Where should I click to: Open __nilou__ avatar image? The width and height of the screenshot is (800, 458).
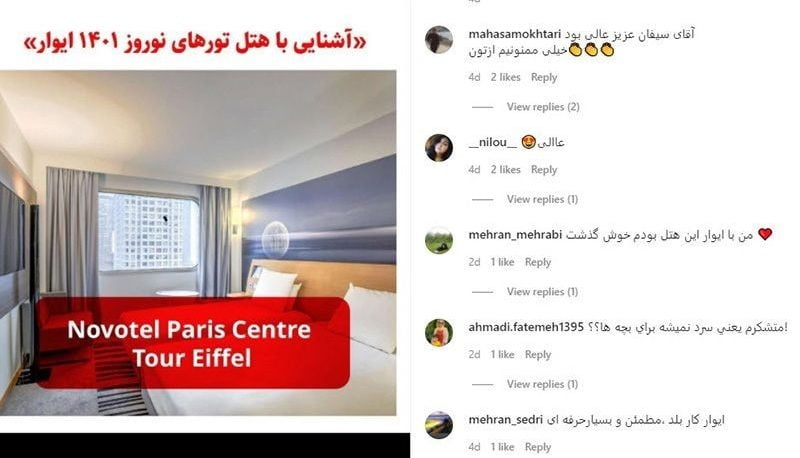click(439, 148)
